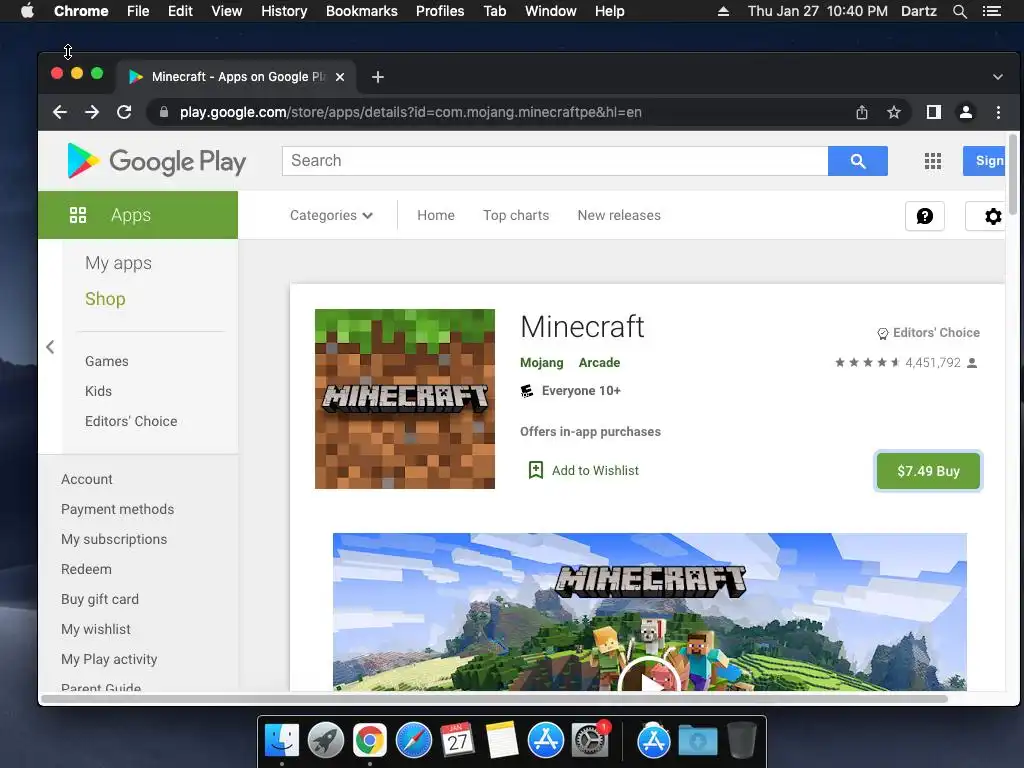The width and height of the screenshot is (1024, 768).
Task: Bookmark this page with the star icon
Action: (x=894, y=112)
